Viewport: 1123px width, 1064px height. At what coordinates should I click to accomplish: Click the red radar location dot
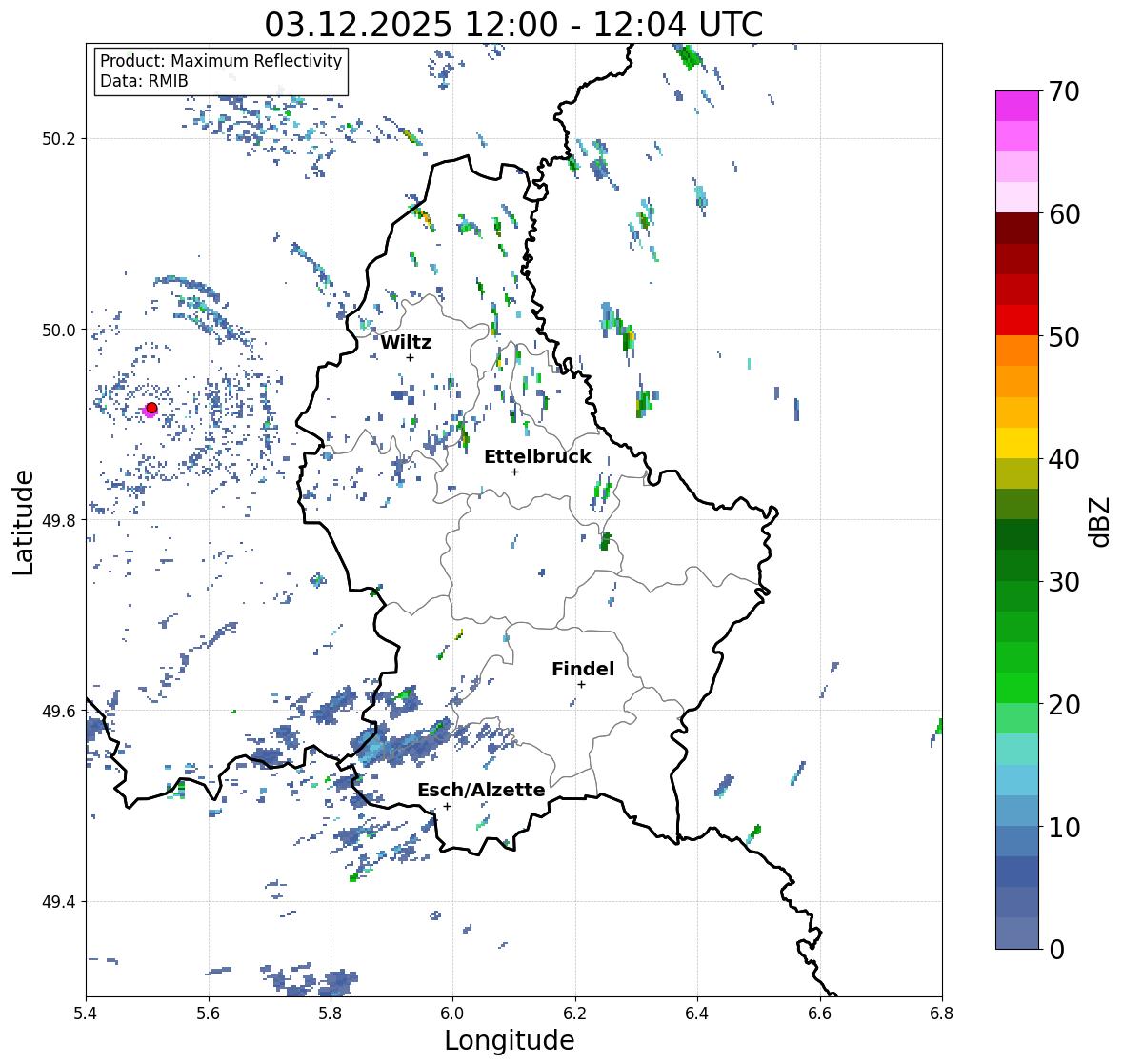(151, 408)
